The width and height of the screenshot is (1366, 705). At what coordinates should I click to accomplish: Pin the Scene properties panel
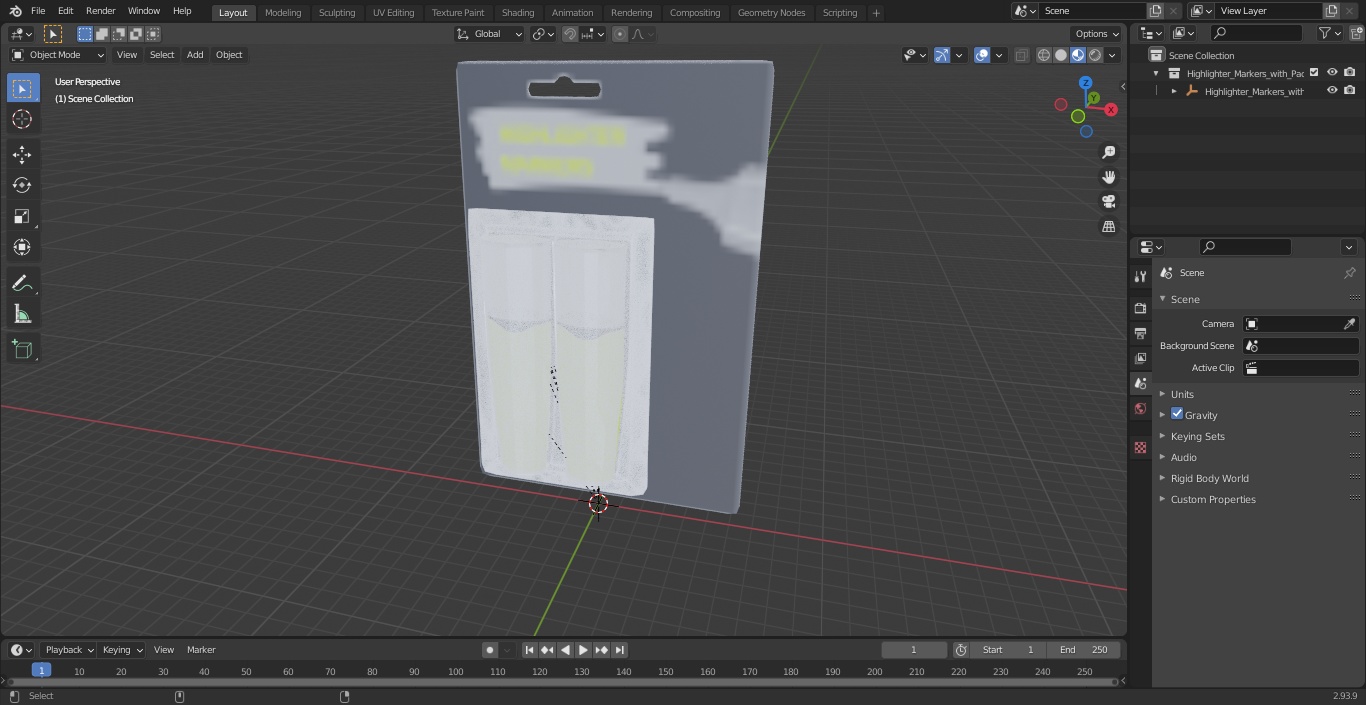1349,273
